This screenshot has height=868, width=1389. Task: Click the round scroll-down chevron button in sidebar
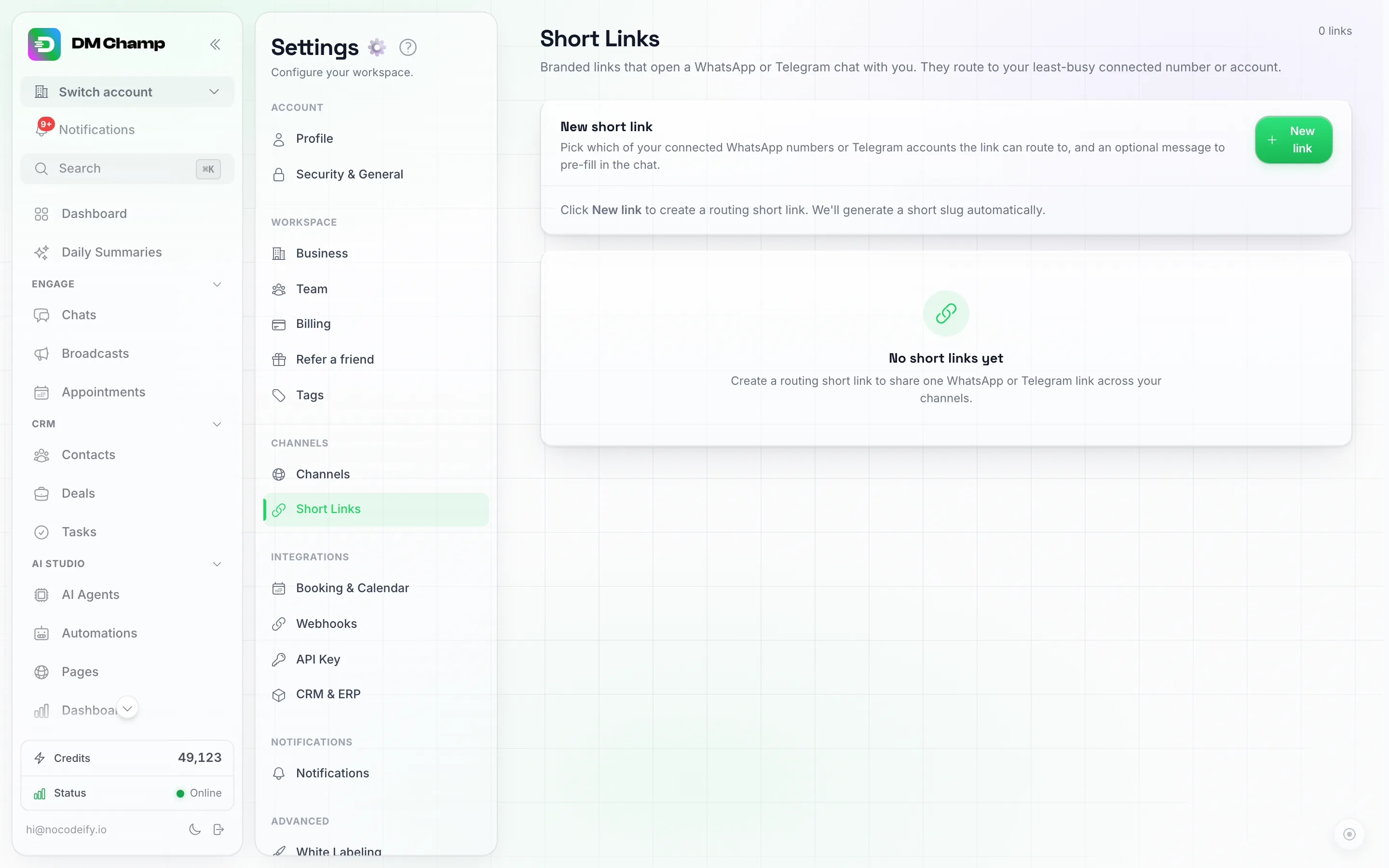coord(127,708)
